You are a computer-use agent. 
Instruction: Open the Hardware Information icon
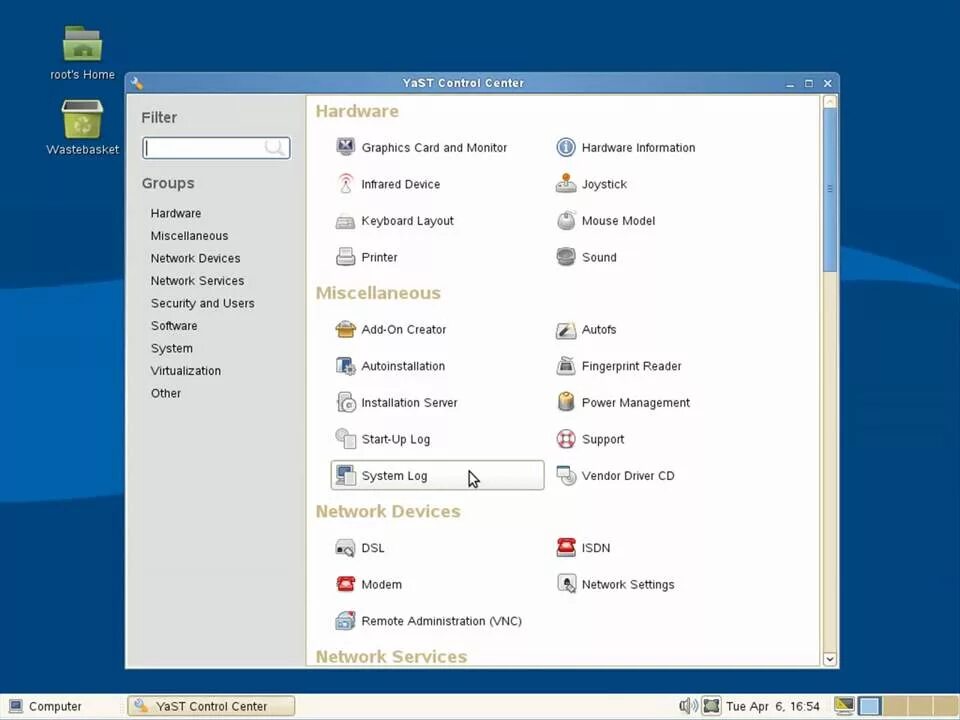click(x=566, y=147)
